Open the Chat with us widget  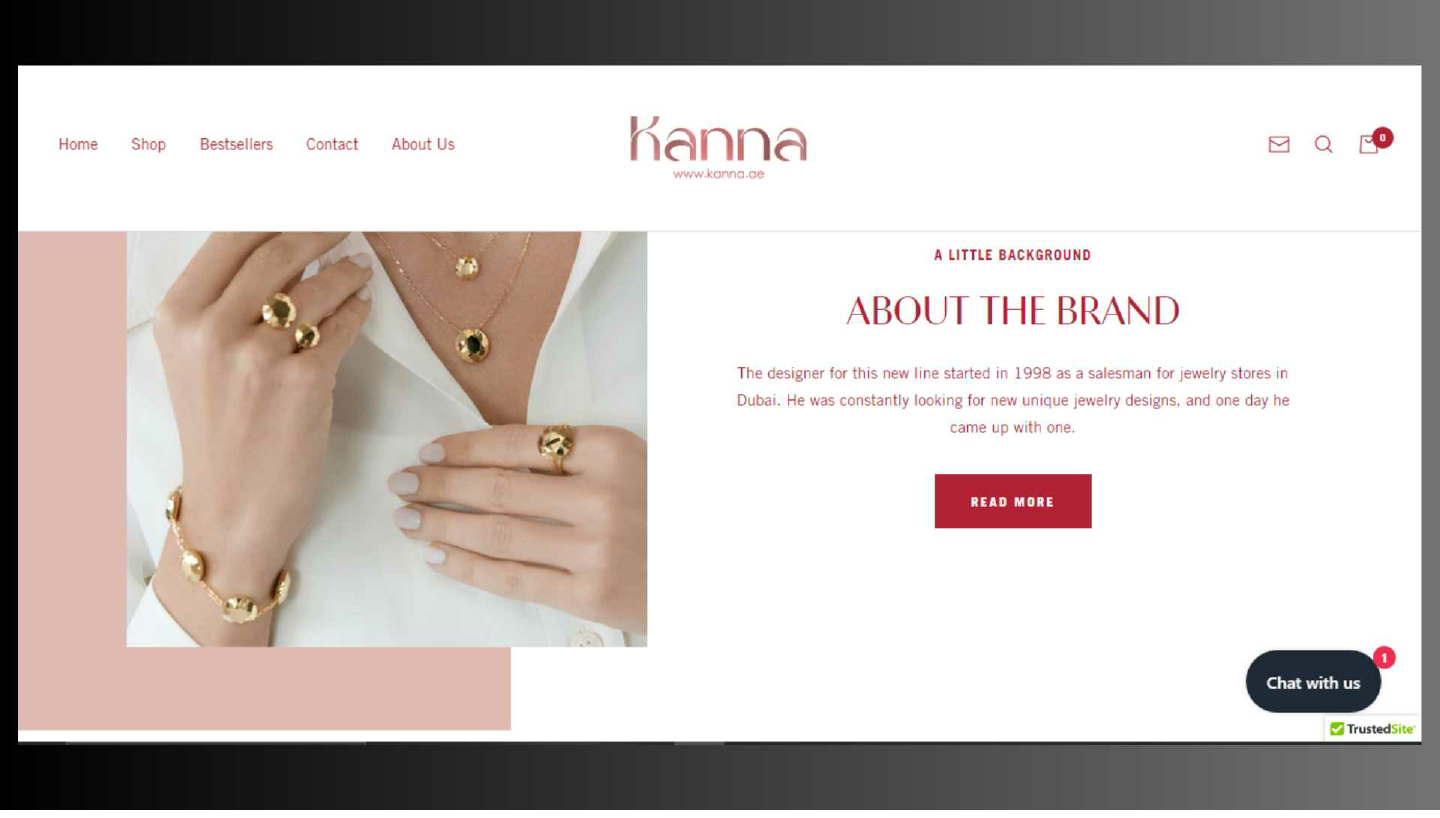click(x=1313, y=682)
